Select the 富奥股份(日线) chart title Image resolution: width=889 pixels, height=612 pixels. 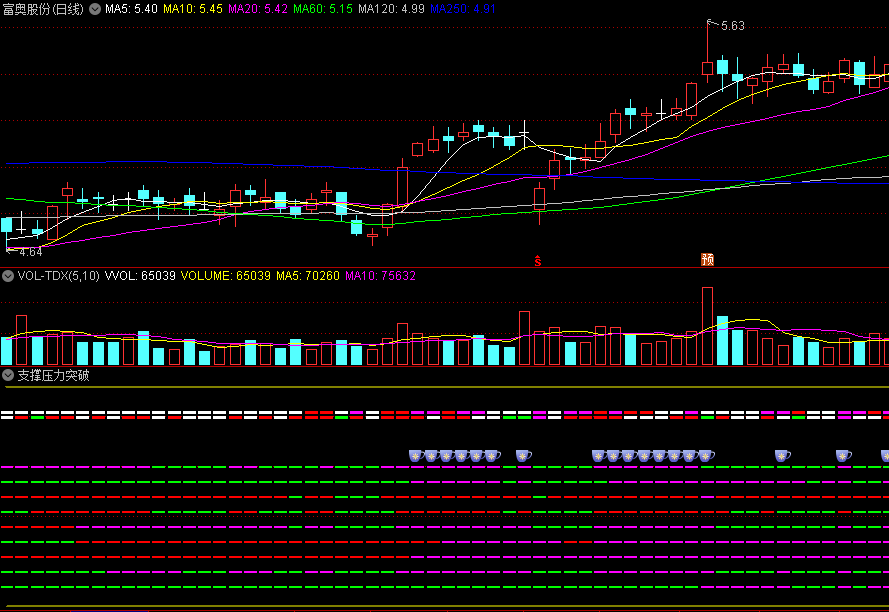point(43,9)
